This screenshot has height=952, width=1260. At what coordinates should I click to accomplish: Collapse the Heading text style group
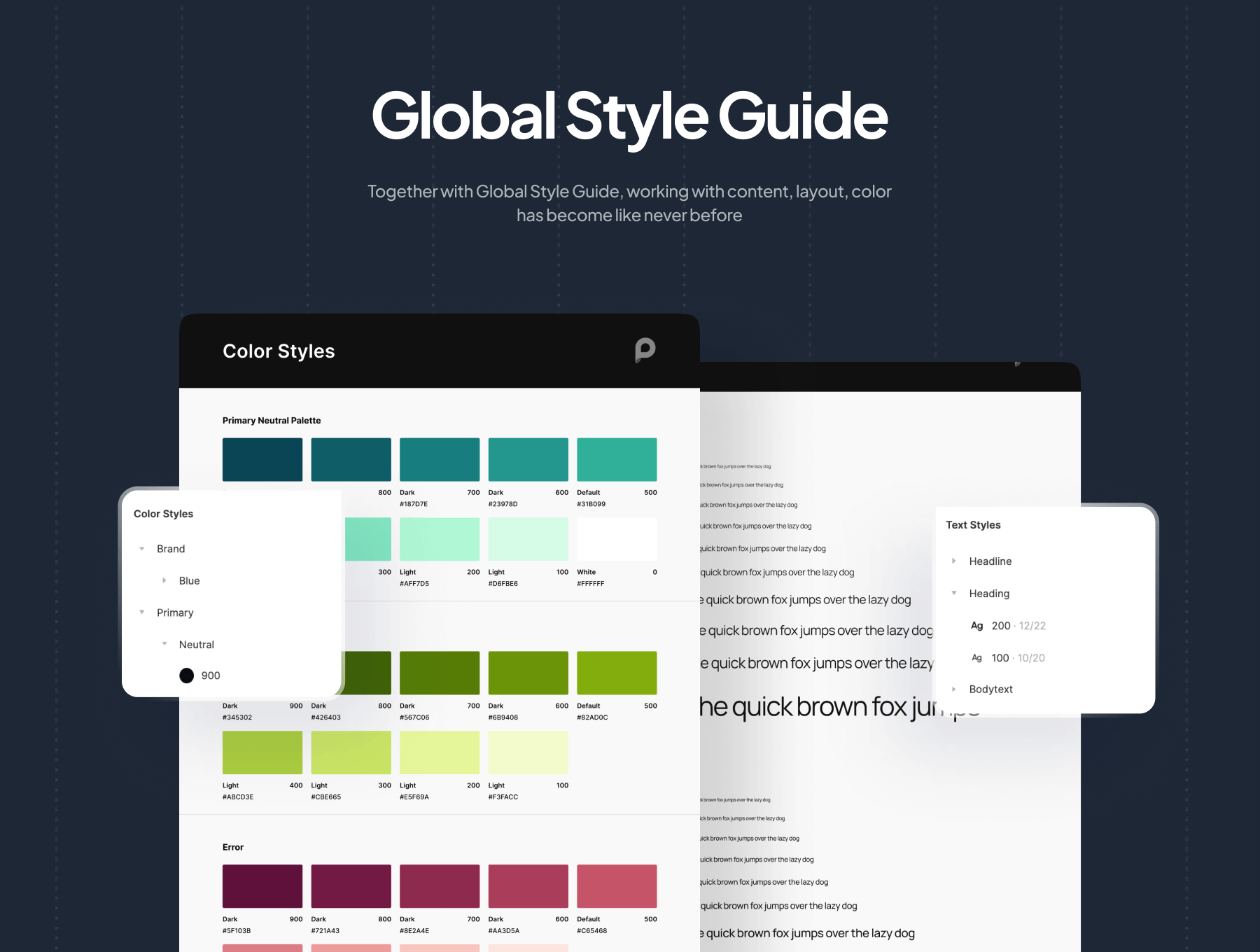pyautogui.click(x=954, y=594)
